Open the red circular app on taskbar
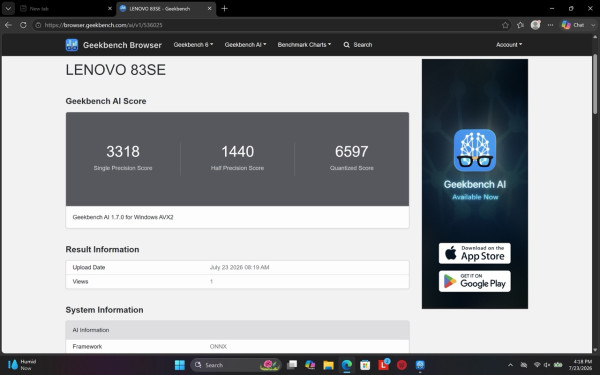Image resolution: width=600 pixels, height=375 pixels. coord(401,365)
